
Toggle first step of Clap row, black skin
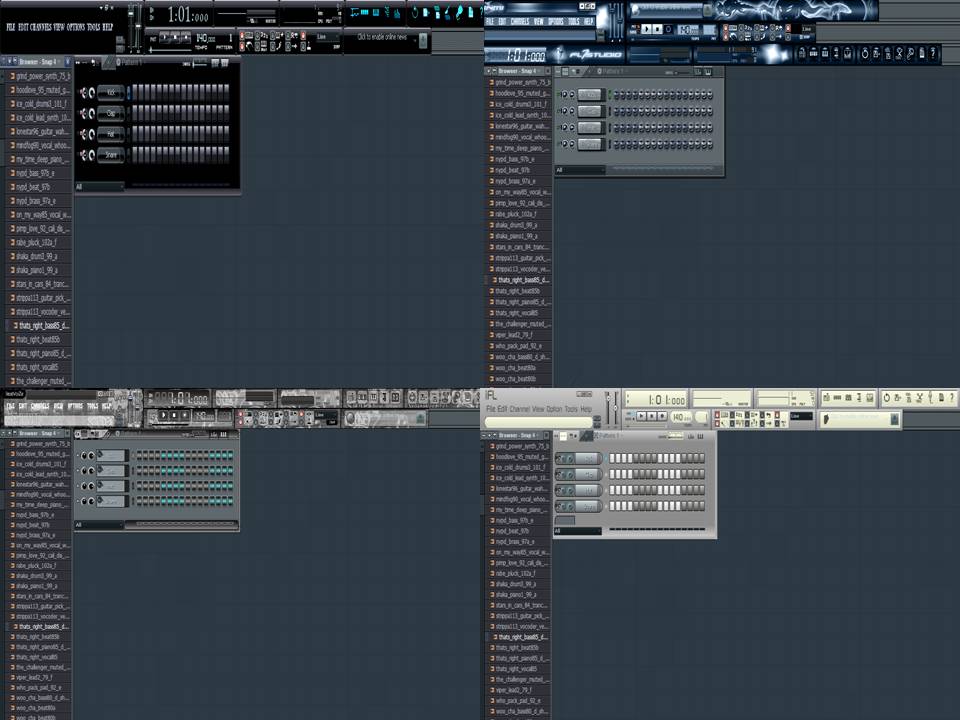pos(137,113)
